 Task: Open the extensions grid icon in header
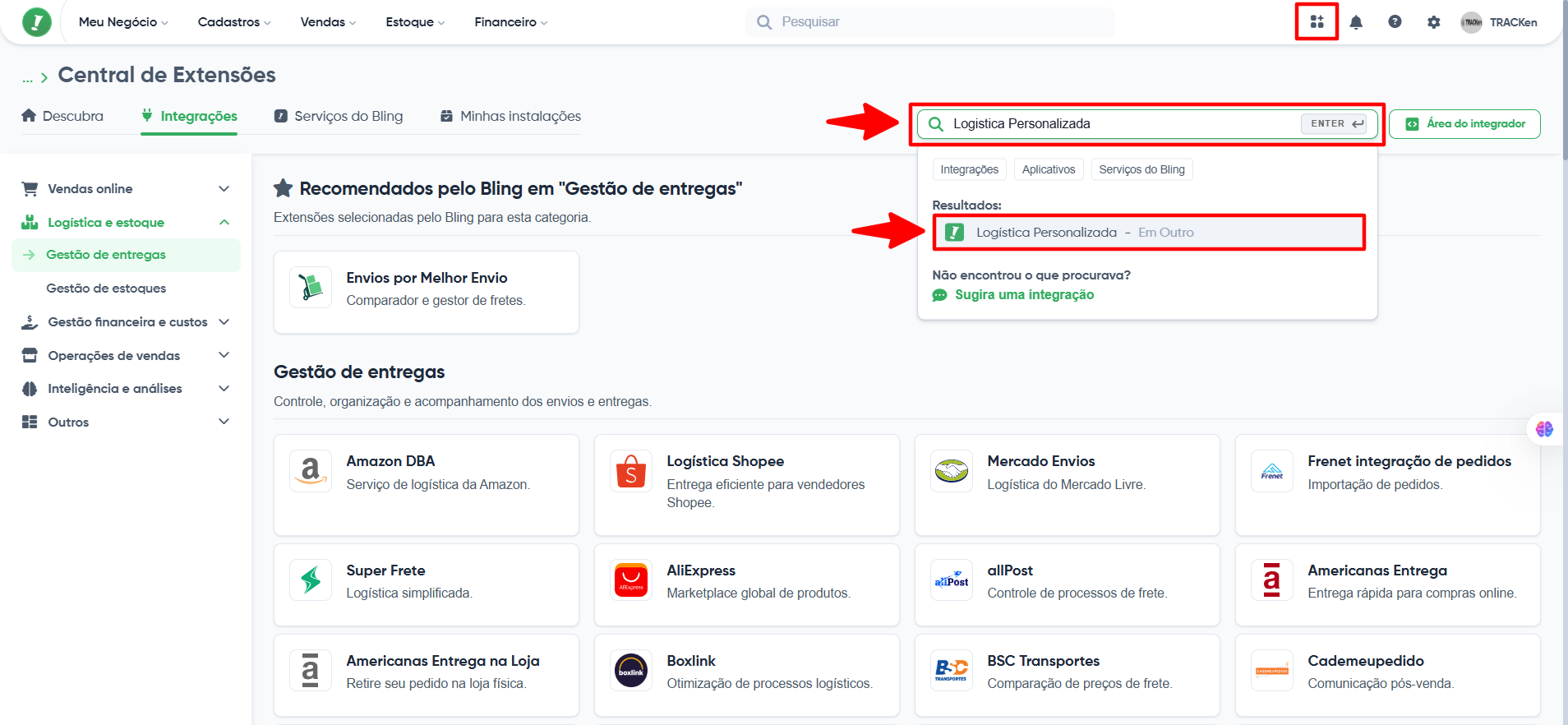coord(1317,22)
